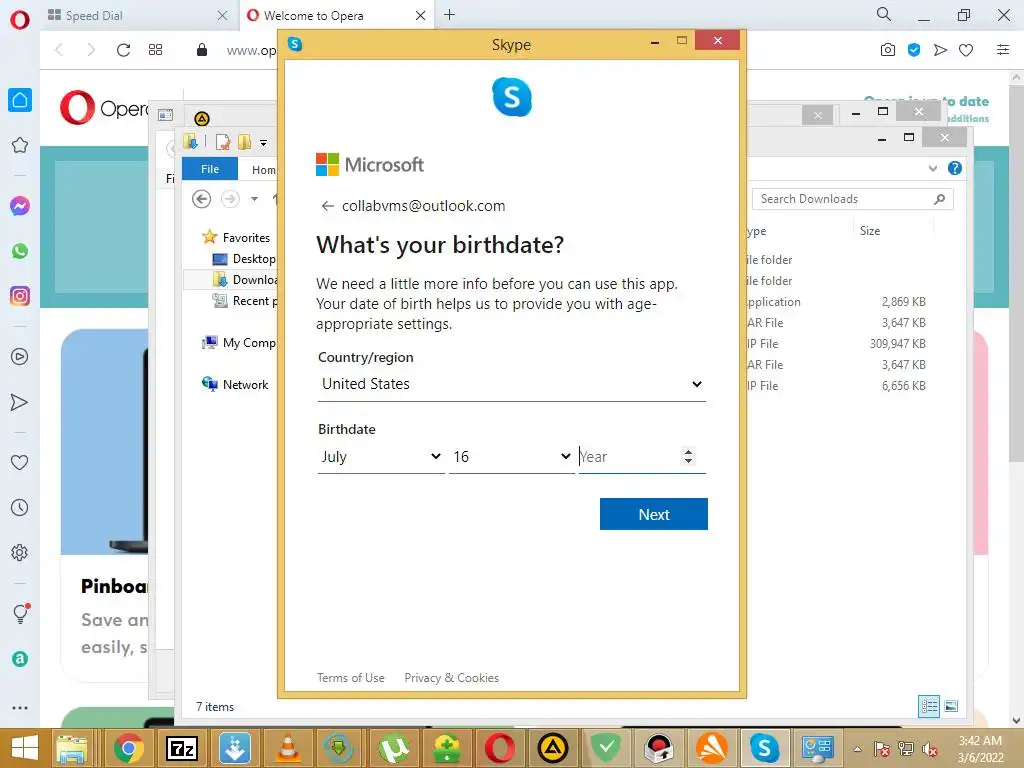
Task: Click the green shield AdGuard taskbar icon
Action: pyautogui.click(x=606, y=748)
